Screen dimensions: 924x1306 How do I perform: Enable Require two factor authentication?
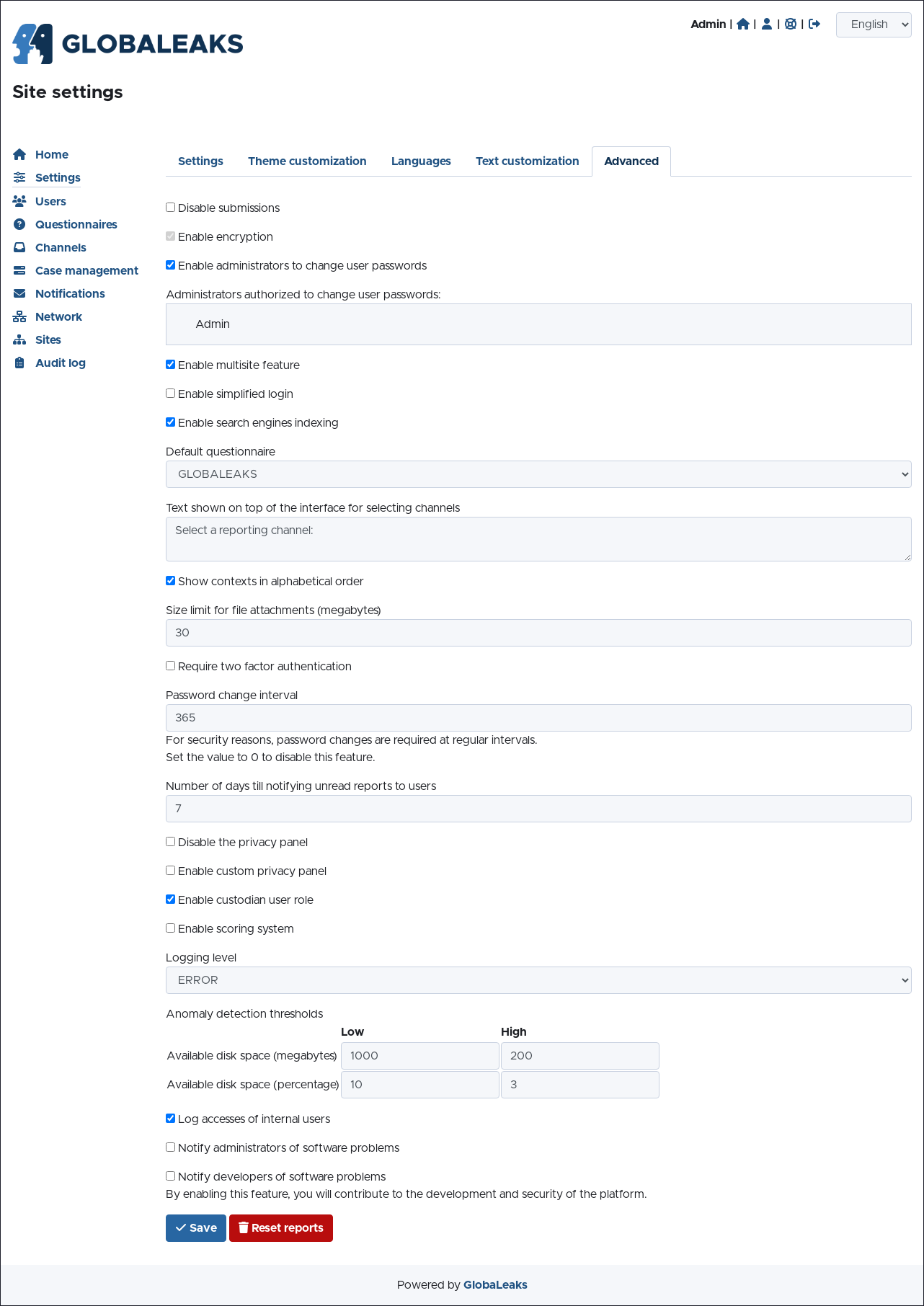(171, 666)
